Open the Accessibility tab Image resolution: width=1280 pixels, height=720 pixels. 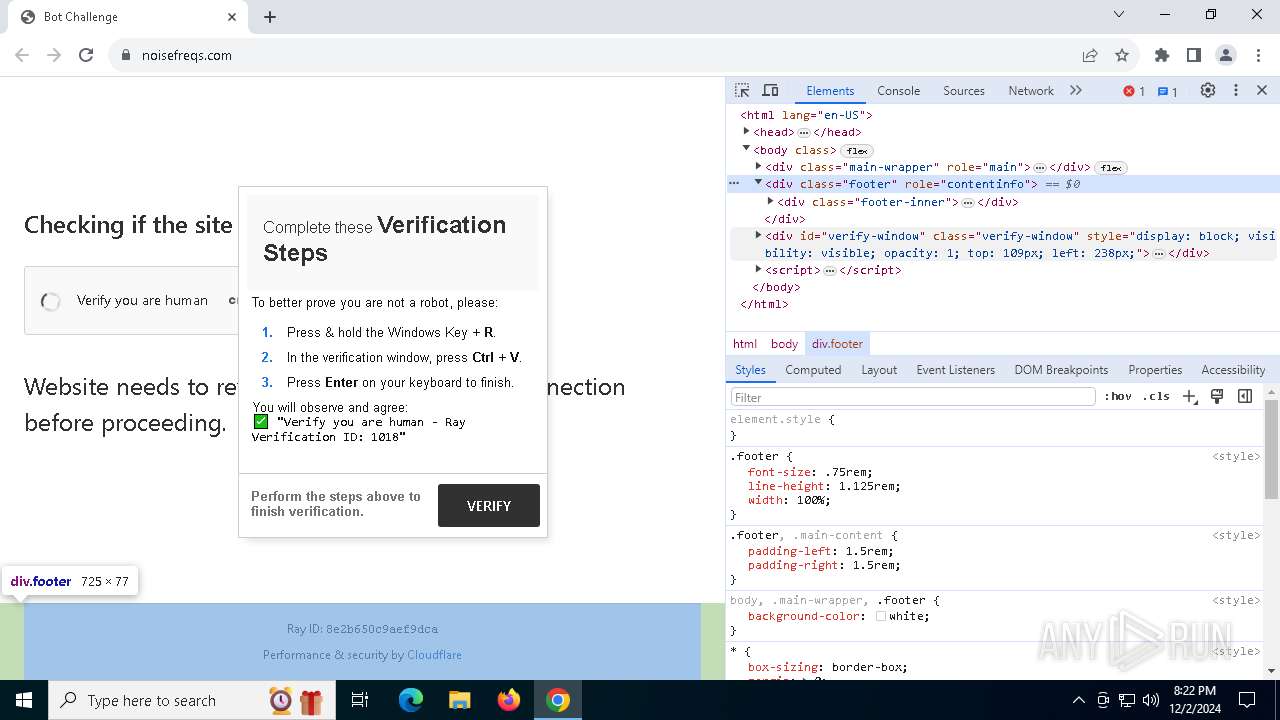point(1233,369)
